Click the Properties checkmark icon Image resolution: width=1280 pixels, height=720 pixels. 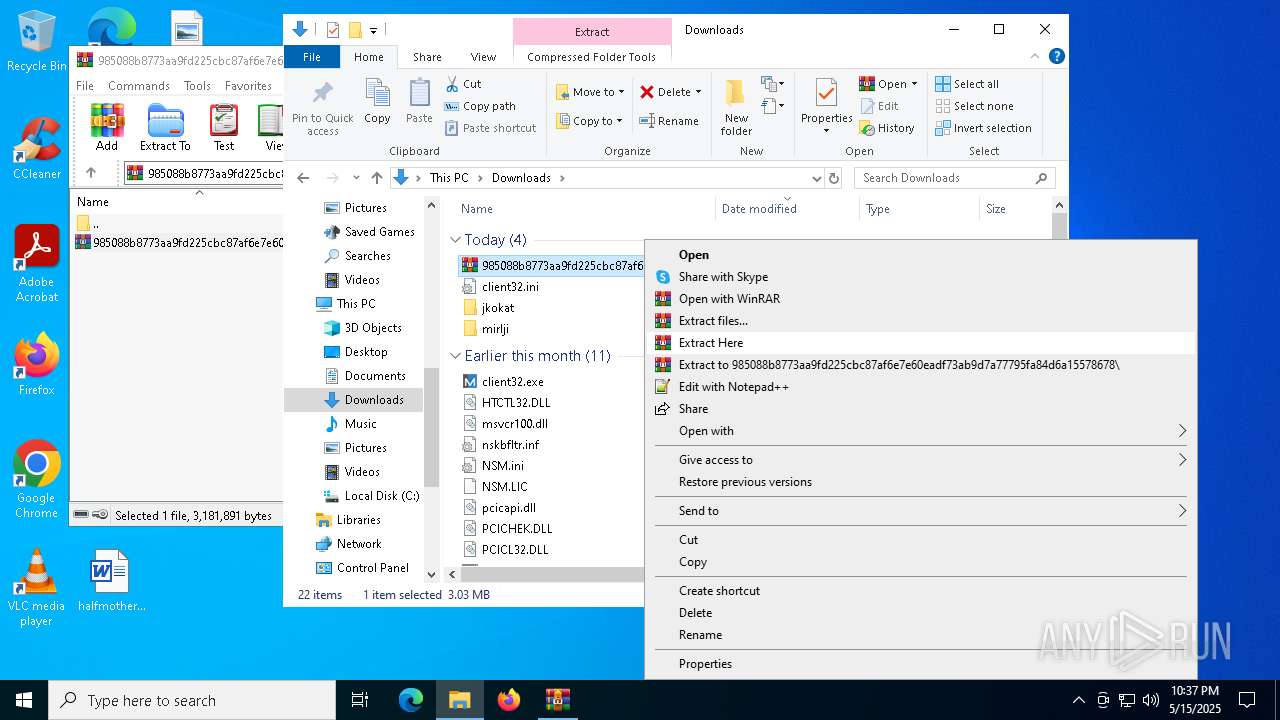point(826,94)
